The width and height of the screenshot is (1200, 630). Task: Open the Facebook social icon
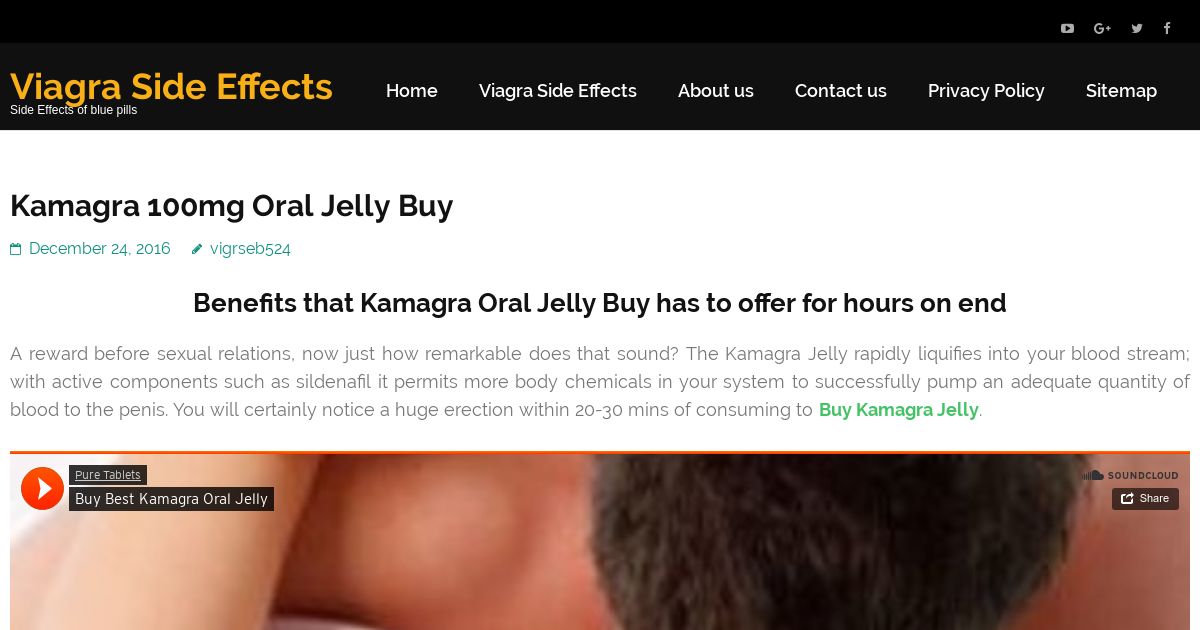point(1167,28)
